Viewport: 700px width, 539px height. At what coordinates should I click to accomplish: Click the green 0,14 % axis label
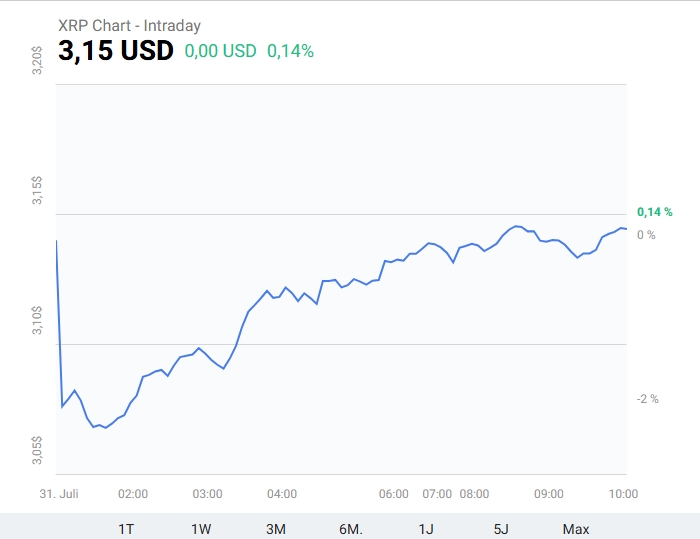coord(654,212)
